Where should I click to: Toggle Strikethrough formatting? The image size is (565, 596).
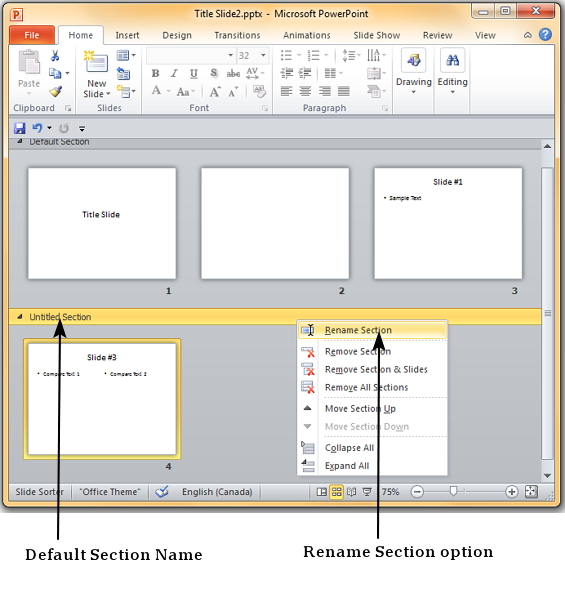233,73
